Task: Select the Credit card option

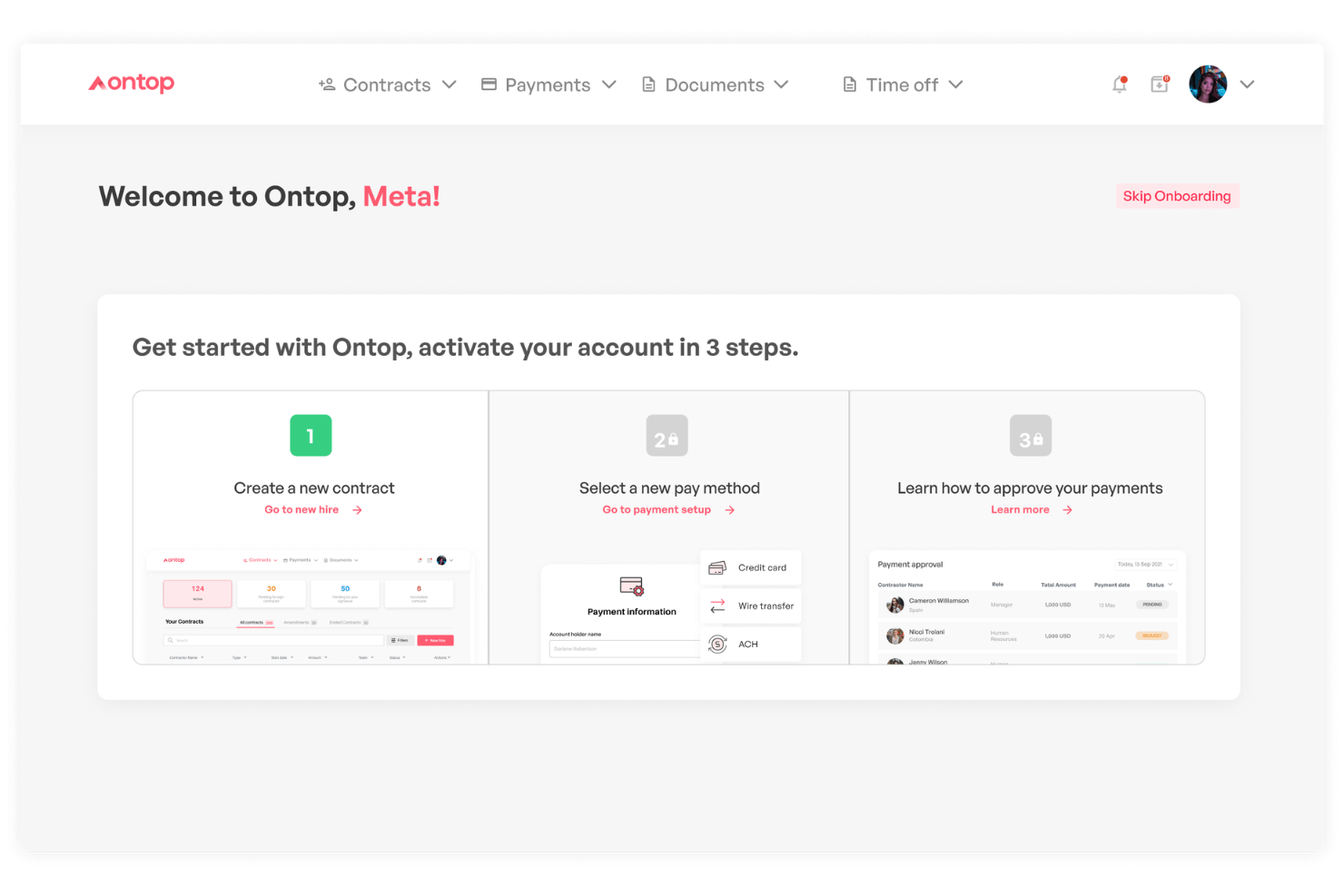Action: (751, 568)
